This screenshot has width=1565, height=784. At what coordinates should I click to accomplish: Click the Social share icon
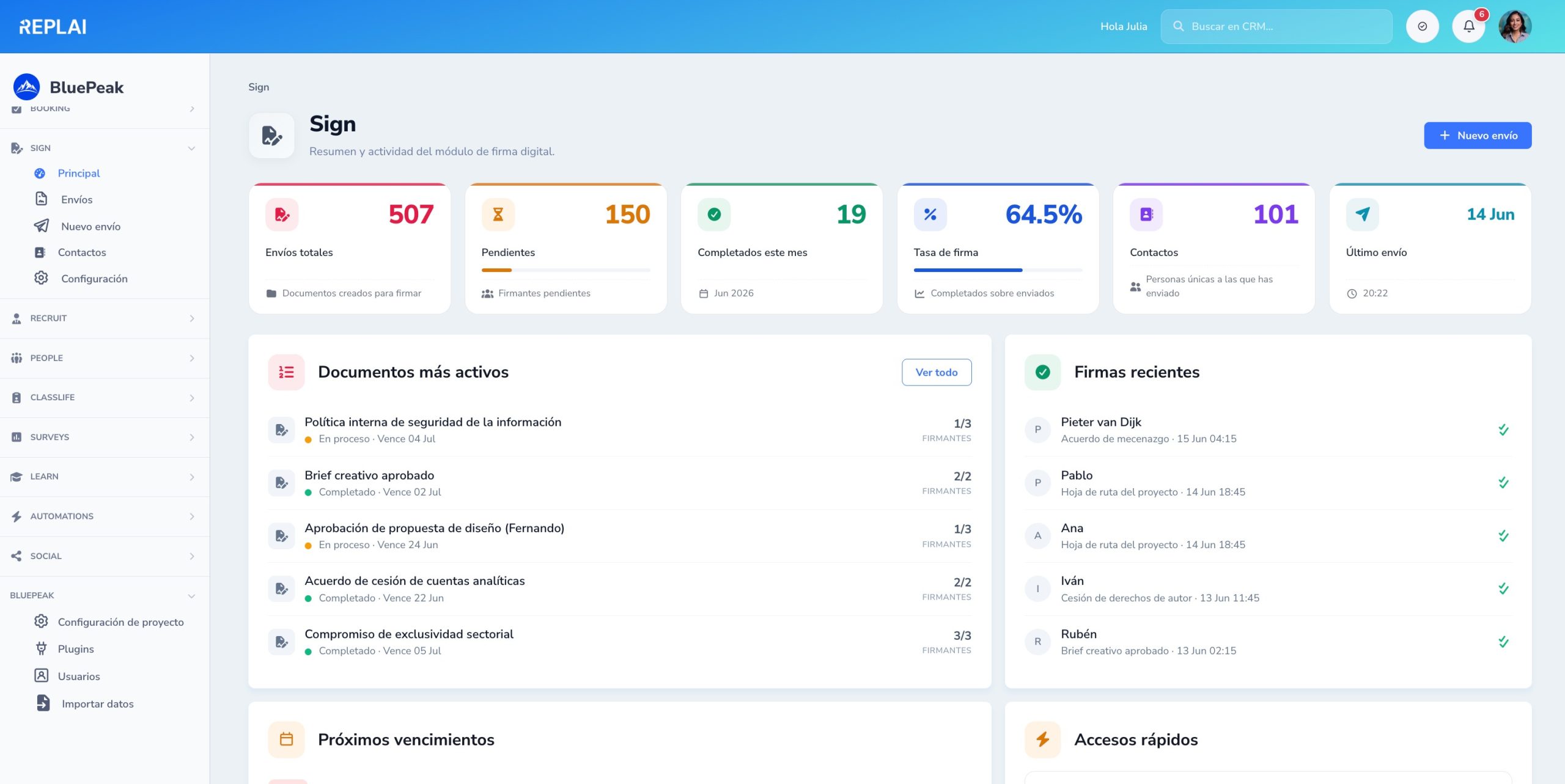17,556
